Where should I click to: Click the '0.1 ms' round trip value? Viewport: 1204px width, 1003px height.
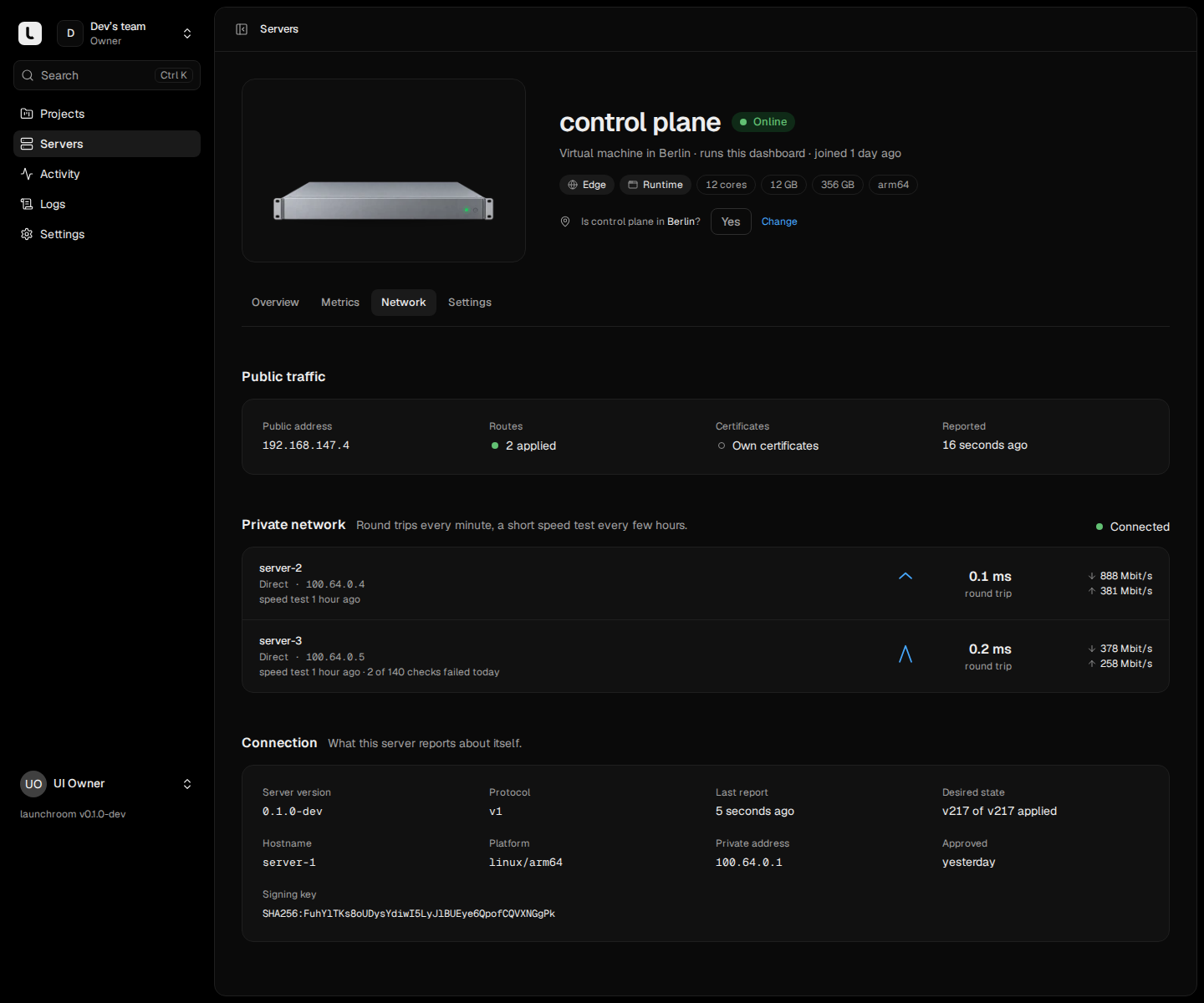pyautogui.click(x=990, y=577)
